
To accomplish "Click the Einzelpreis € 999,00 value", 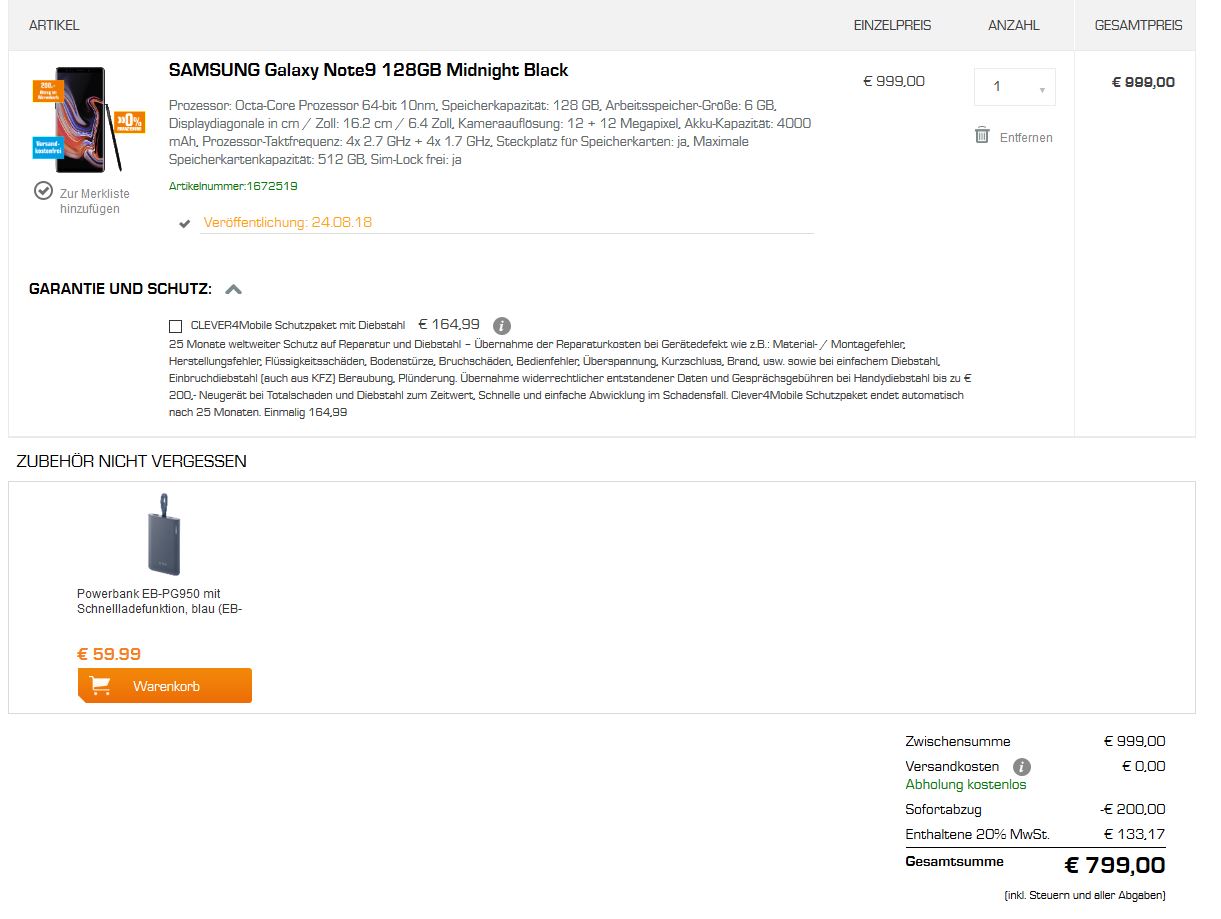I will [894, 81].
